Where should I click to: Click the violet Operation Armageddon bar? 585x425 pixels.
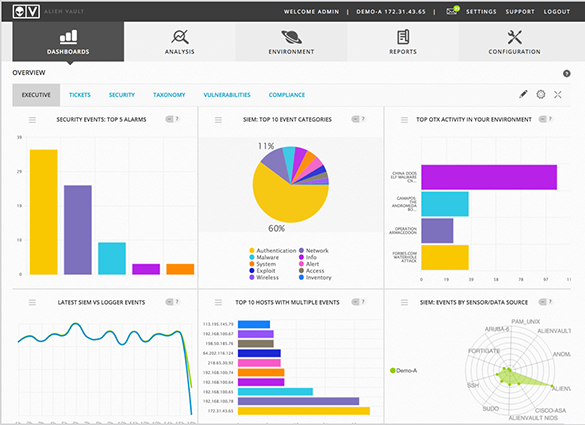click(437, 231)
